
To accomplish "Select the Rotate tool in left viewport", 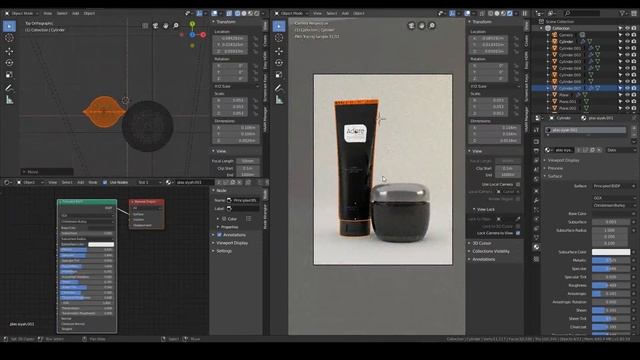I will coord(9,63).
